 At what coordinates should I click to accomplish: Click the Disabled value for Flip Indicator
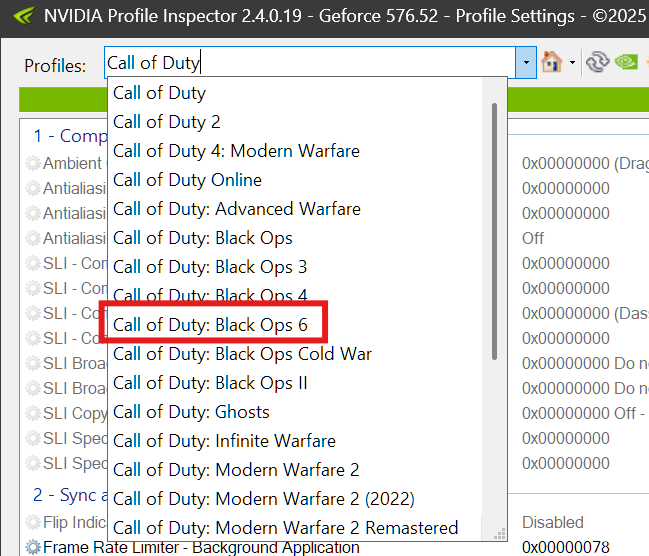[553, 522]
